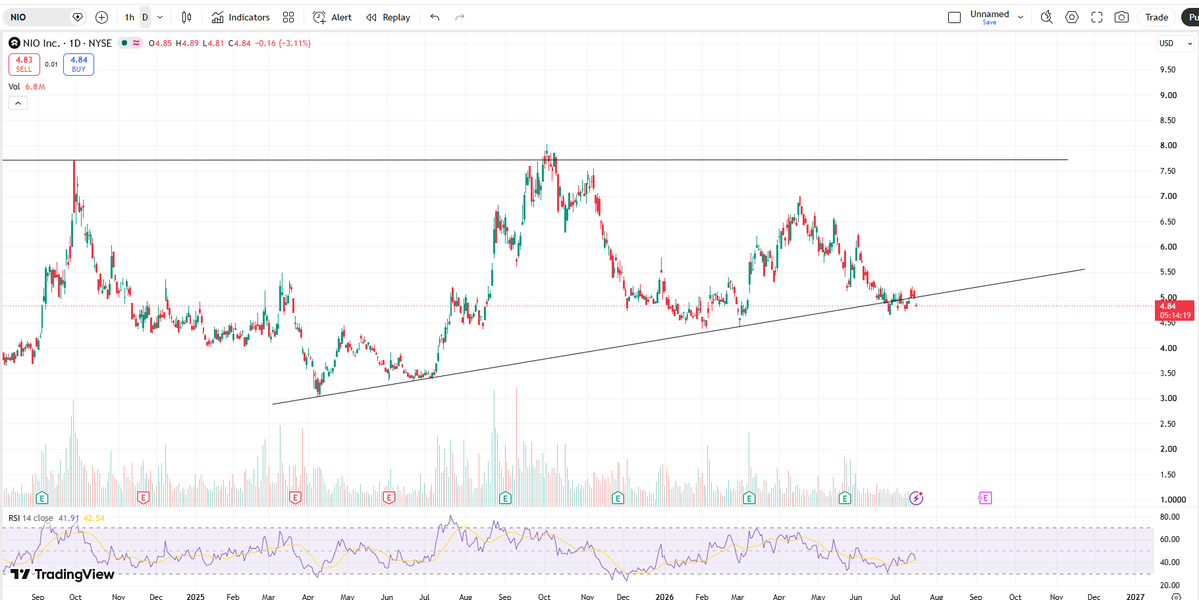Click the TradingView logo
Screen dimensions: 1199x600
click(62, 574)
